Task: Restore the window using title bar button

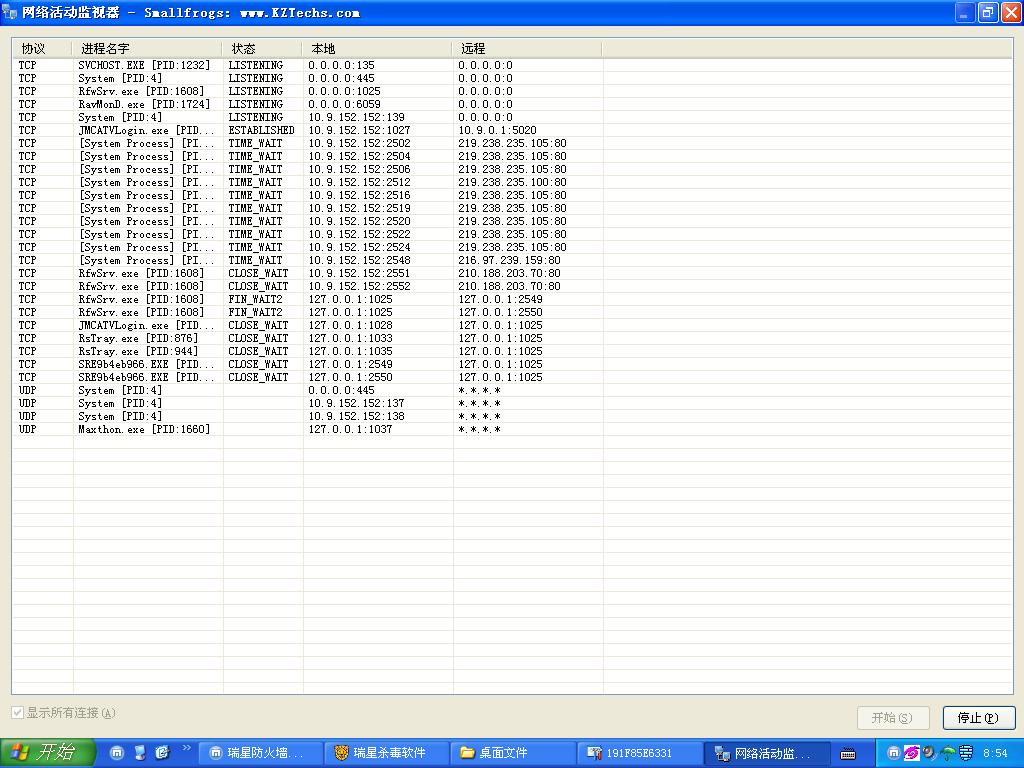Action: coord(987,12)
